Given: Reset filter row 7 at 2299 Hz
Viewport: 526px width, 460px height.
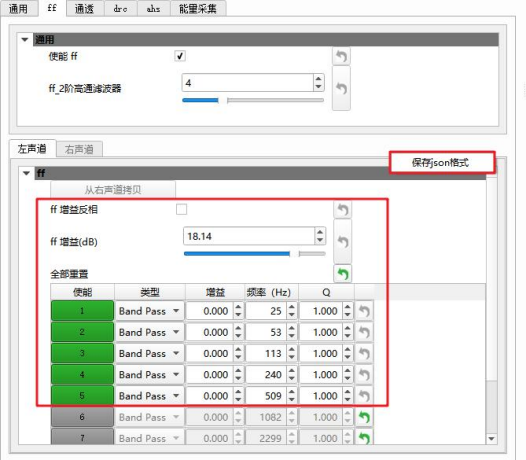Looking at the screenshot, I should tap(364, 438).
